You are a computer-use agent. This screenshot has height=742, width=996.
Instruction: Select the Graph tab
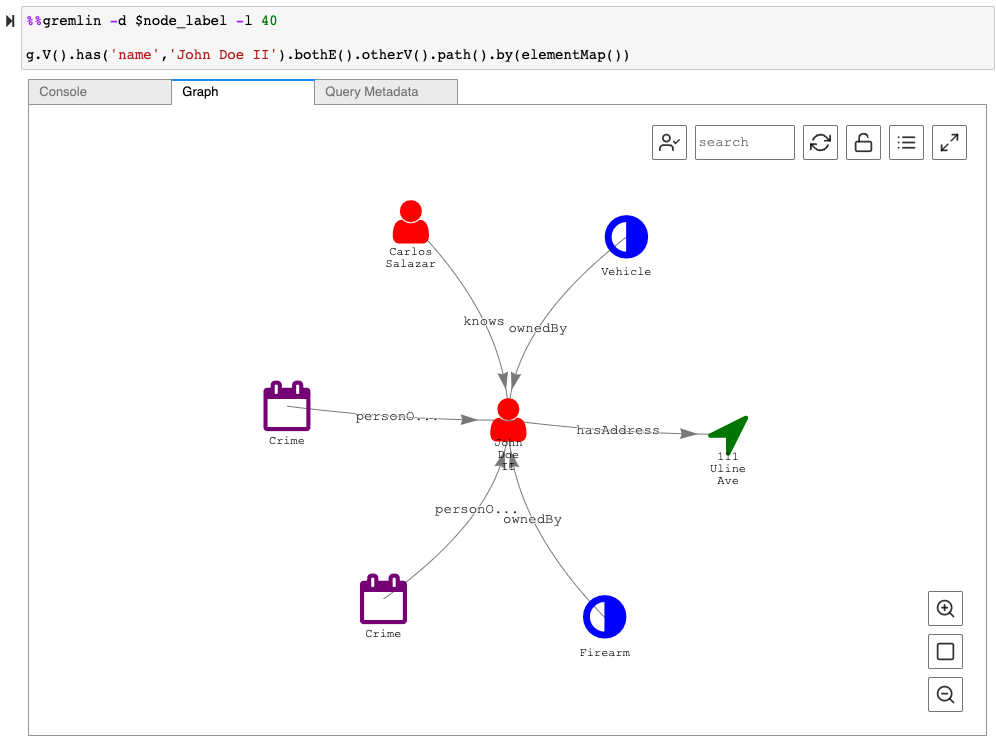pyautogui.click(x=242, y=92)
